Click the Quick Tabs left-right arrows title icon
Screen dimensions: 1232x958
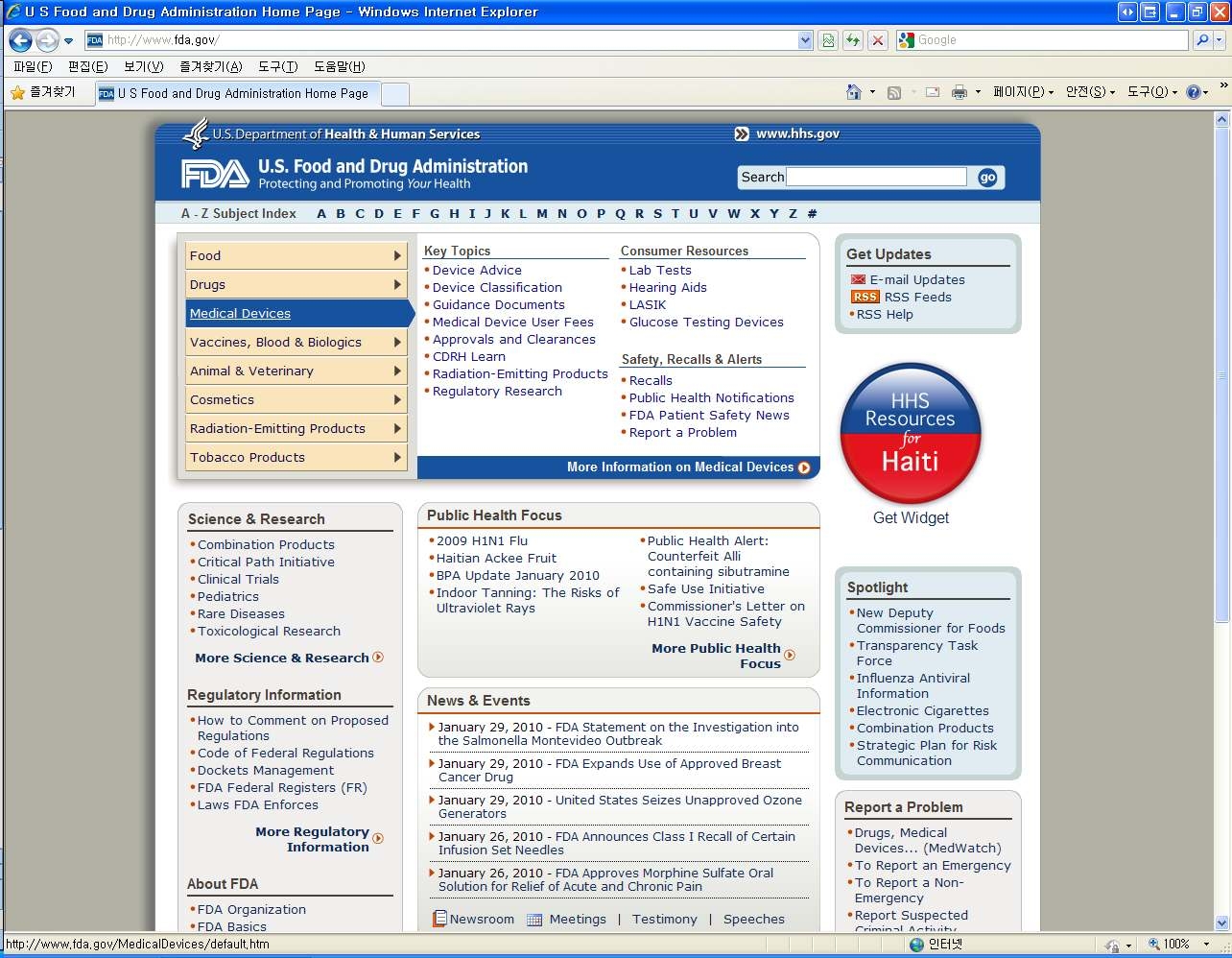click(1127, 12)
